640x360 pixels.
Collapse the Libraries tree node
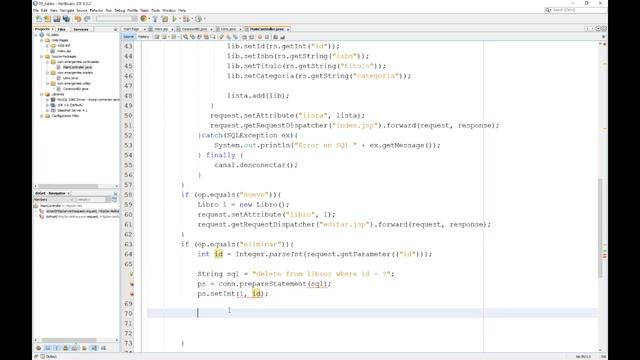tap(42, 94)
